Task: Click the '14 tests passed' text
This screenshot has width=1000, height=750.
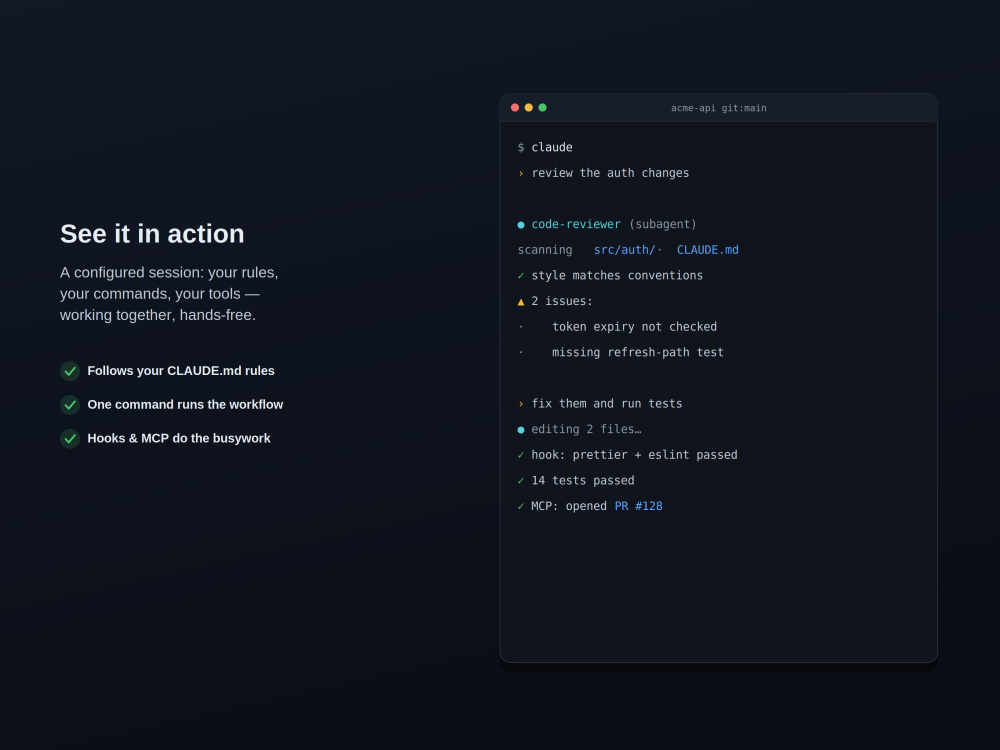Action: (583, 480)
